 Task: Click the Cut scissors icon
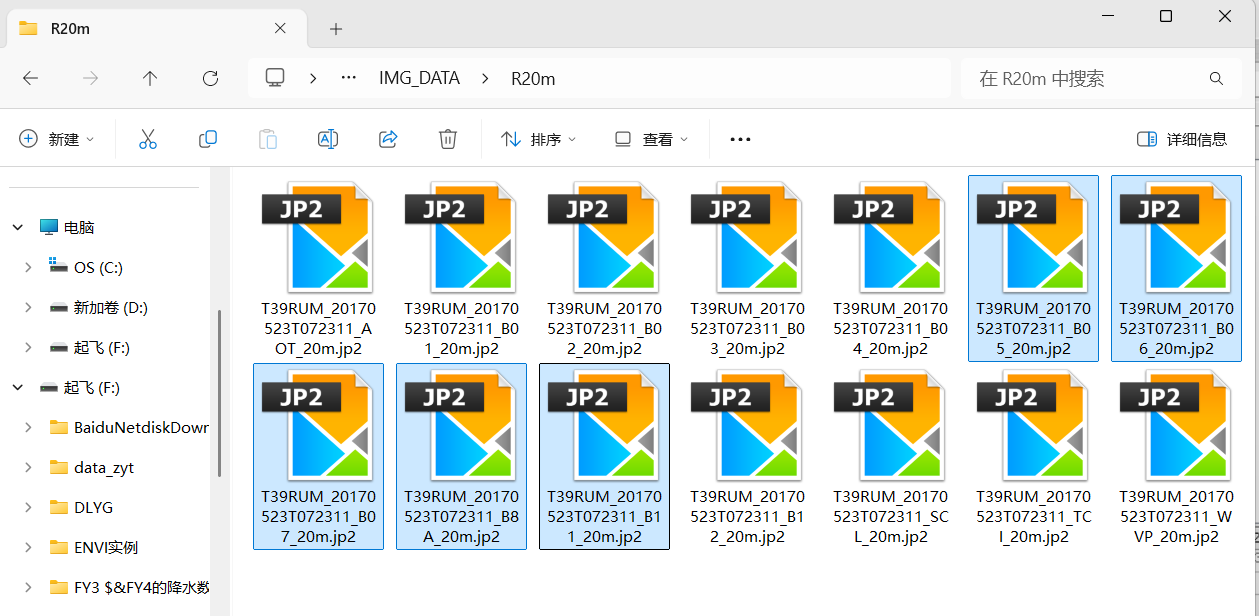click(x=148, y=140)
